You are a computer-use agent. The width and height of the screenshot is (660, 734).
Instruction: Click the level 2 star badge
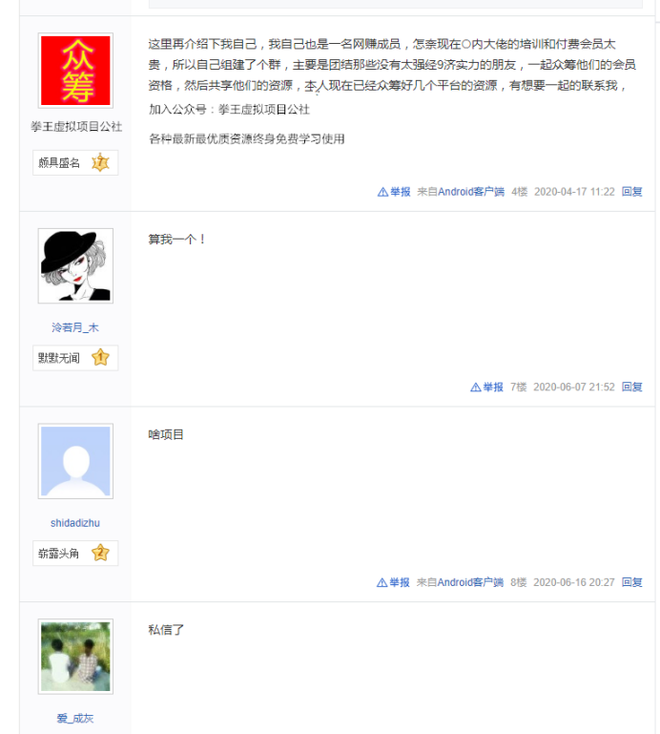click(x=100, y=553)
